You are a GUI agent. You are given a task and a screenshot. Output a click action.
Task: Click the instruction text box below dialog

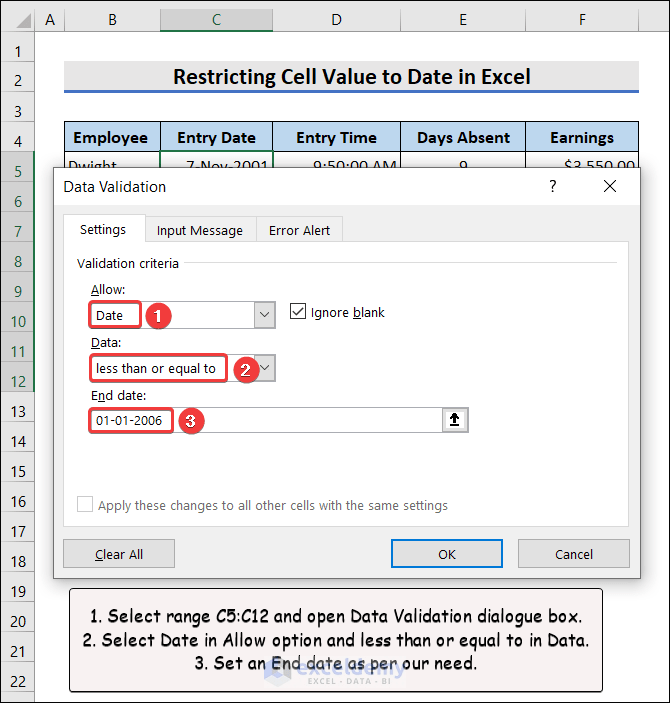[x=336, y=640]
